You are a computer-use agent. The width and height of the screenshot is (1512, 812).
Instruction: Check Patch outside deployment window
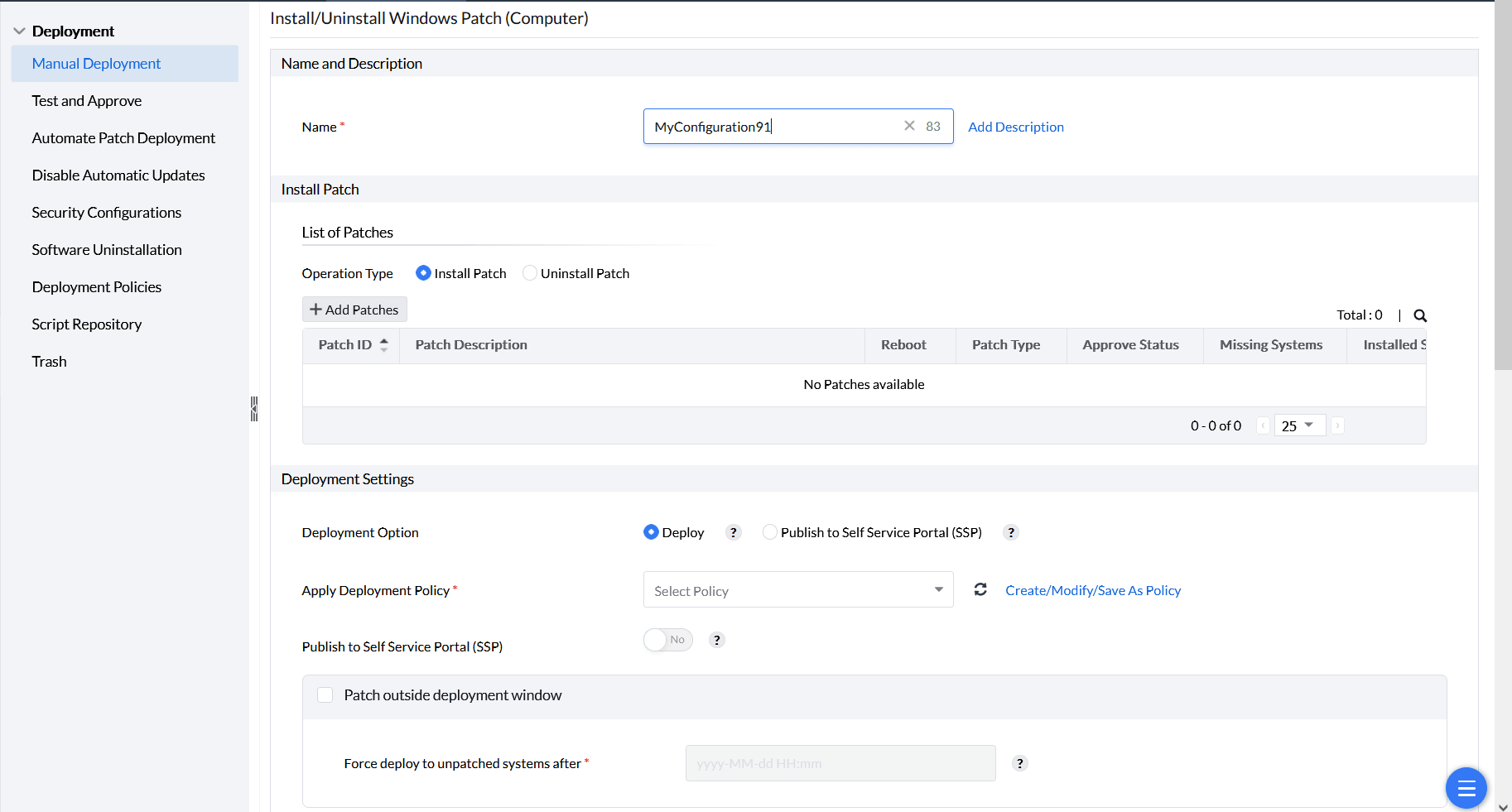point(325,695)
